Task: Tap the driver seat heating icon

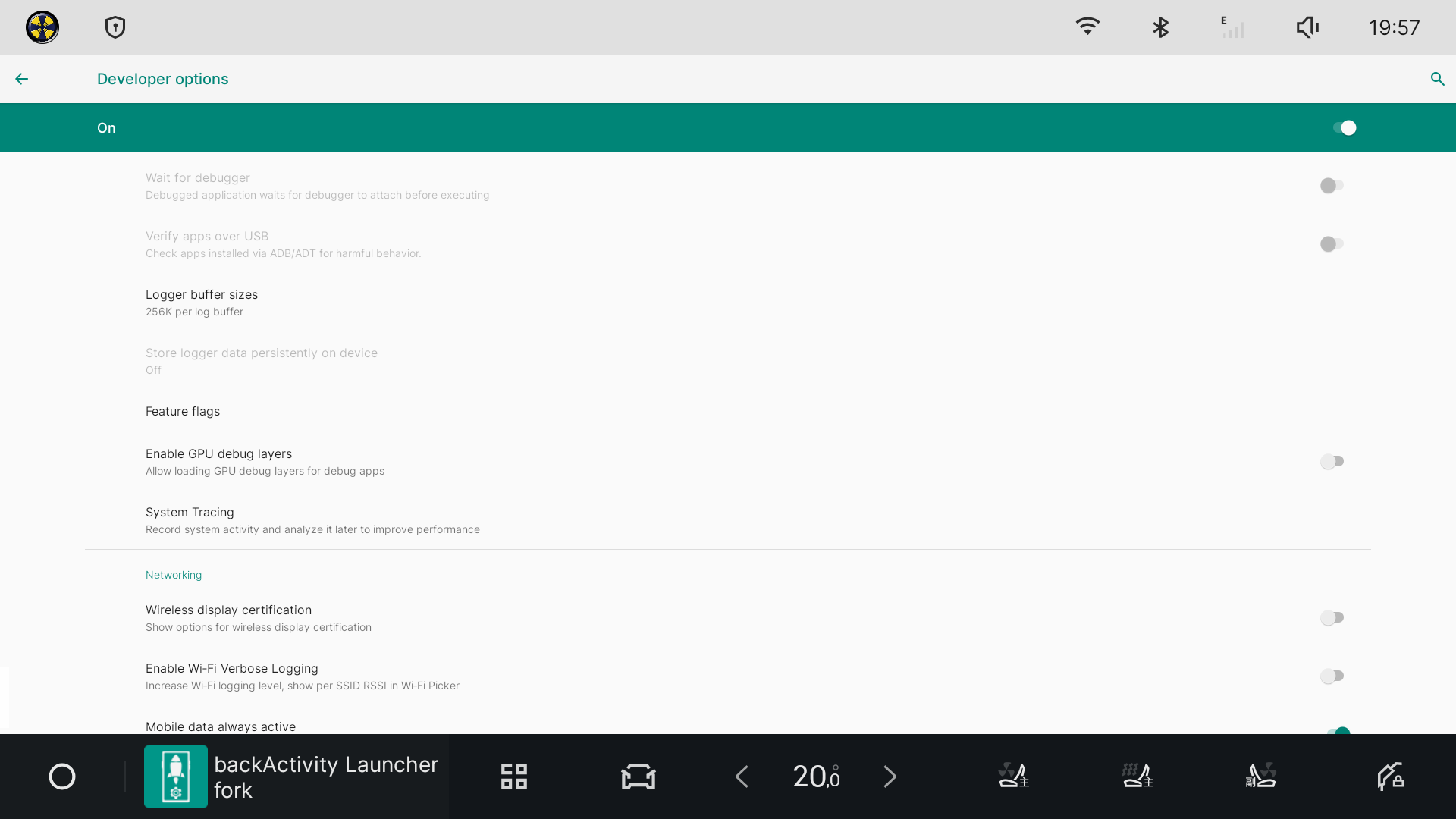Action: [x=1137, y=777]
